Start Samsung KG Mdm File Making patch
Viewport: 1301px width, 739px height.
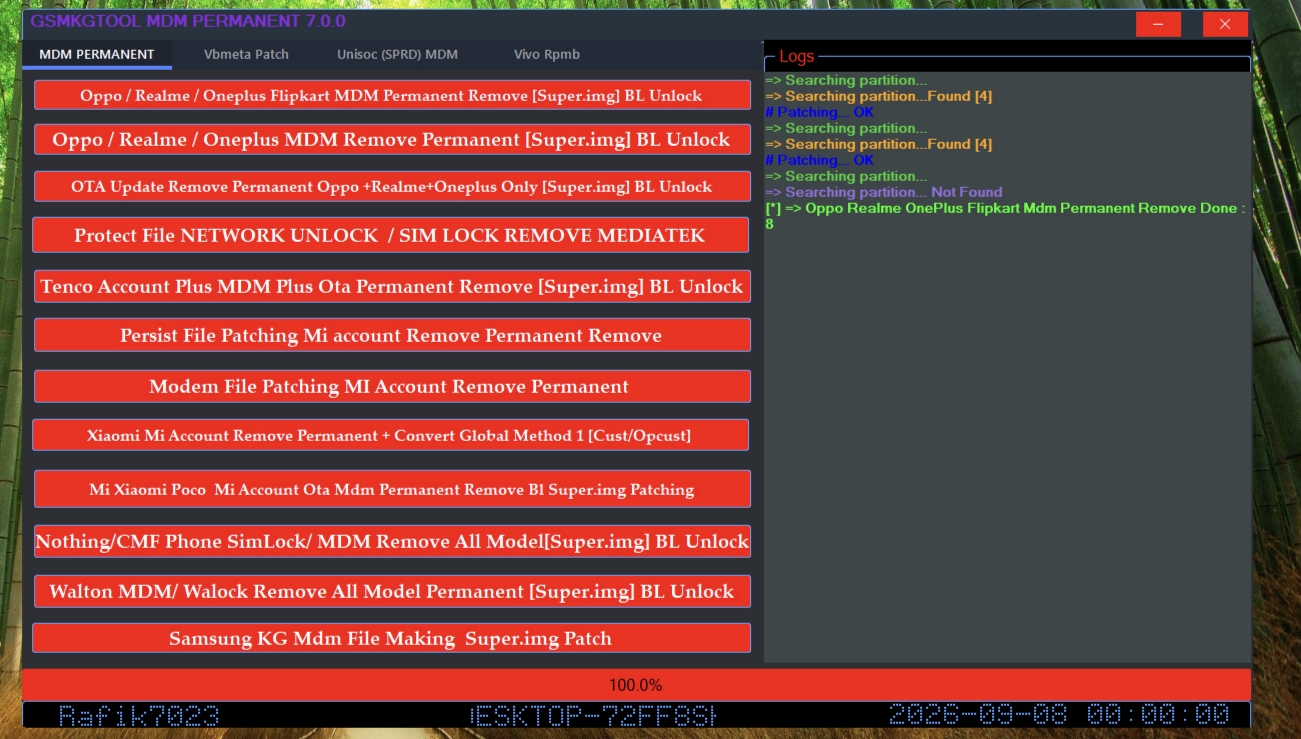point(392,637)
